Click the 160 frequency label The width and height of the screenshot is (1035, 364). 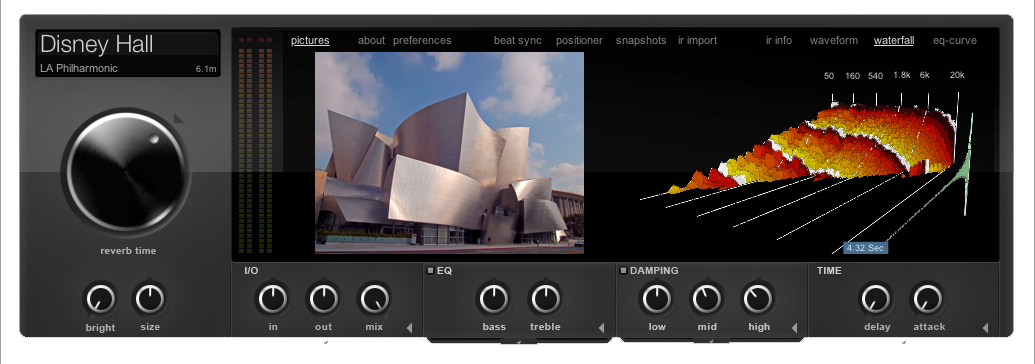click(x=853, y=76)
